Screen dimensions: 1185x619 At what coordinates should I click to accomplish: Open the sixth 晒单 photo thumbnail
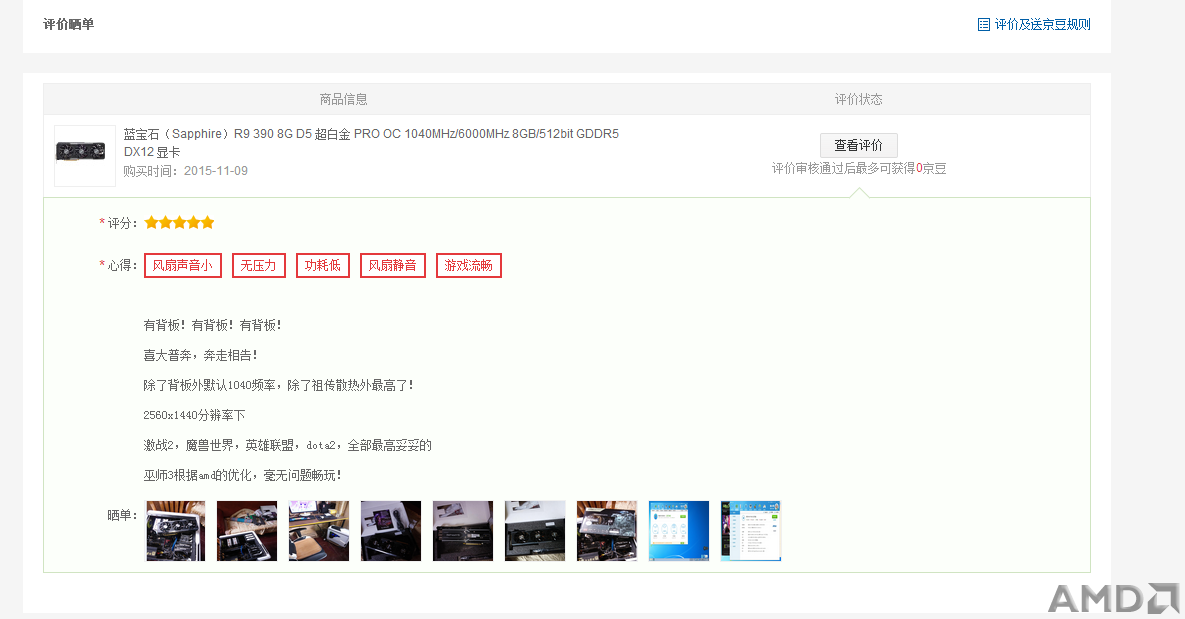click(535, 531)
